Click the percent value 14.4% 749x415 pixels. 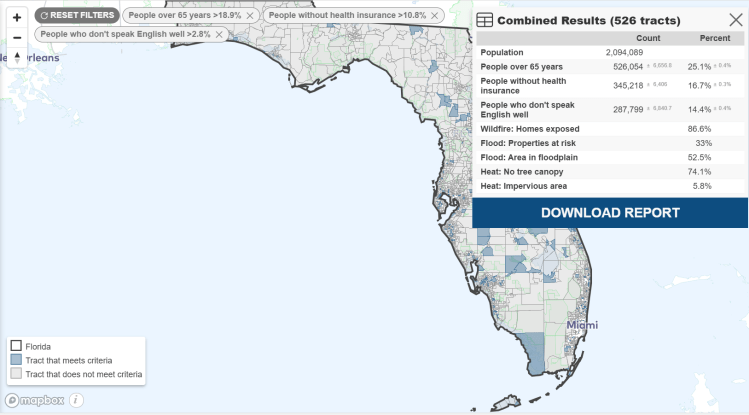pyautogui.click(x=699, y=109)
